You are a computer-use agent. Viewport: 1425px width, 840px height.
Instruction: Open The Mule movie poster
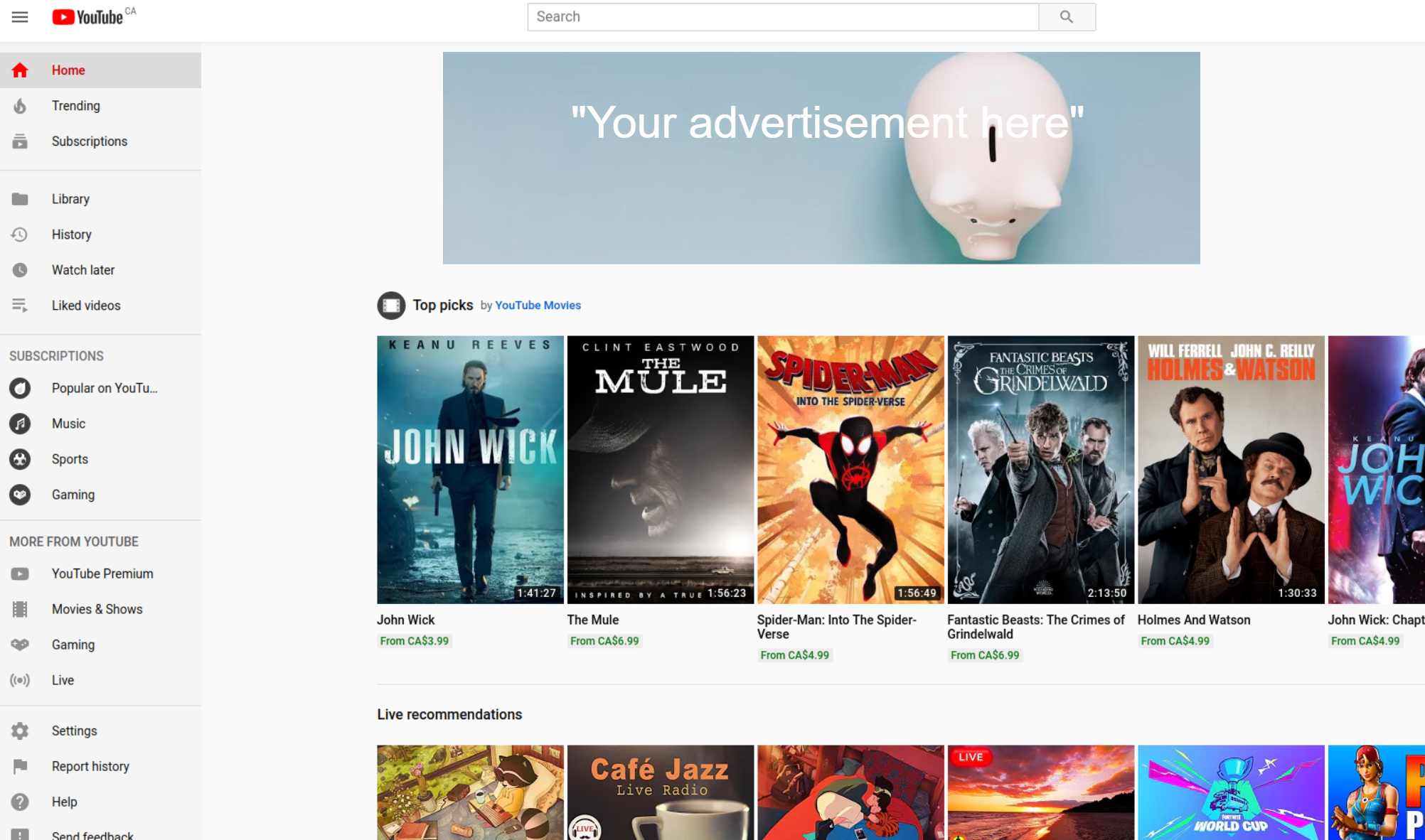[x=661, y=470]
